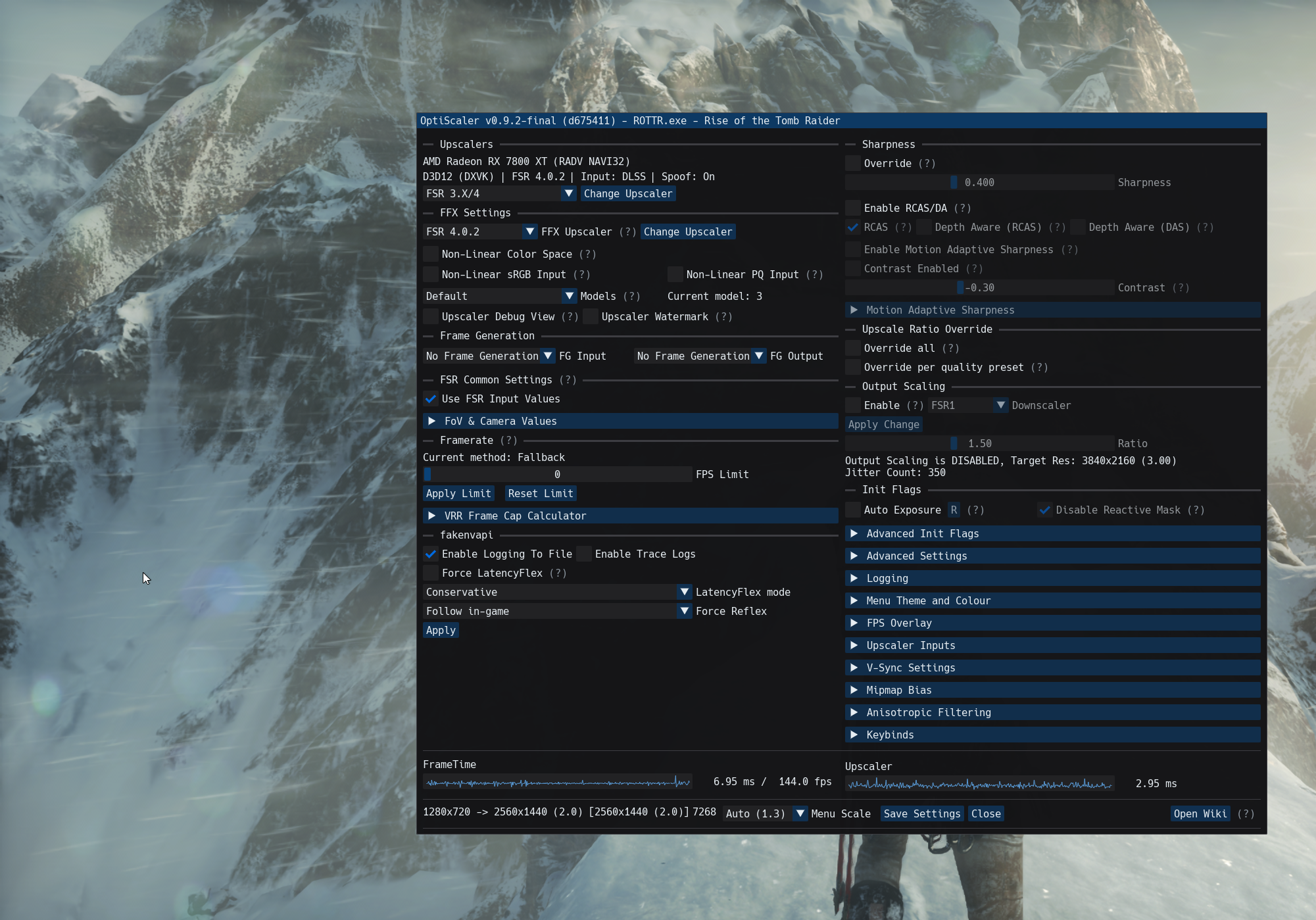This screenshot has width=1316, height=920.
Task: Open the FFX Upscaler version dropdown
Action: tap(480, 231)
